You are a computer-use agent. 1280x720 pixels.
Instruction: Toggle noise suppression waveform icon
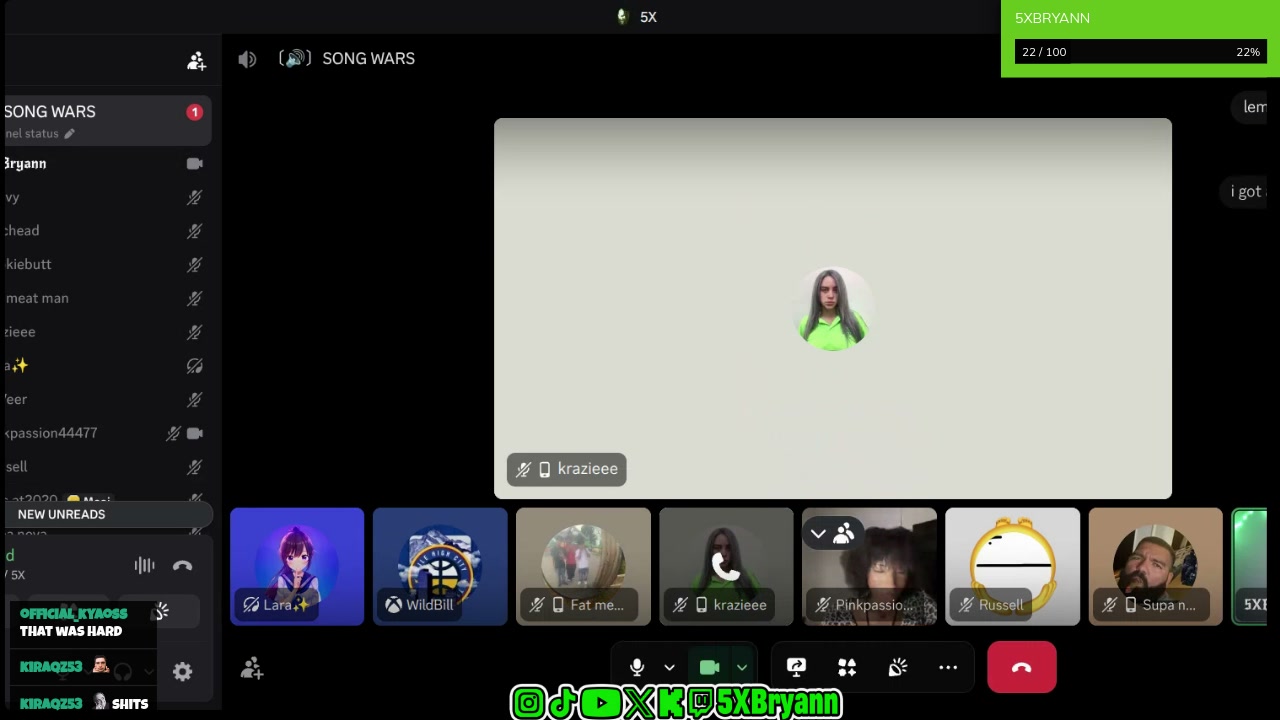pyautogui.click(x=145, y=566)
